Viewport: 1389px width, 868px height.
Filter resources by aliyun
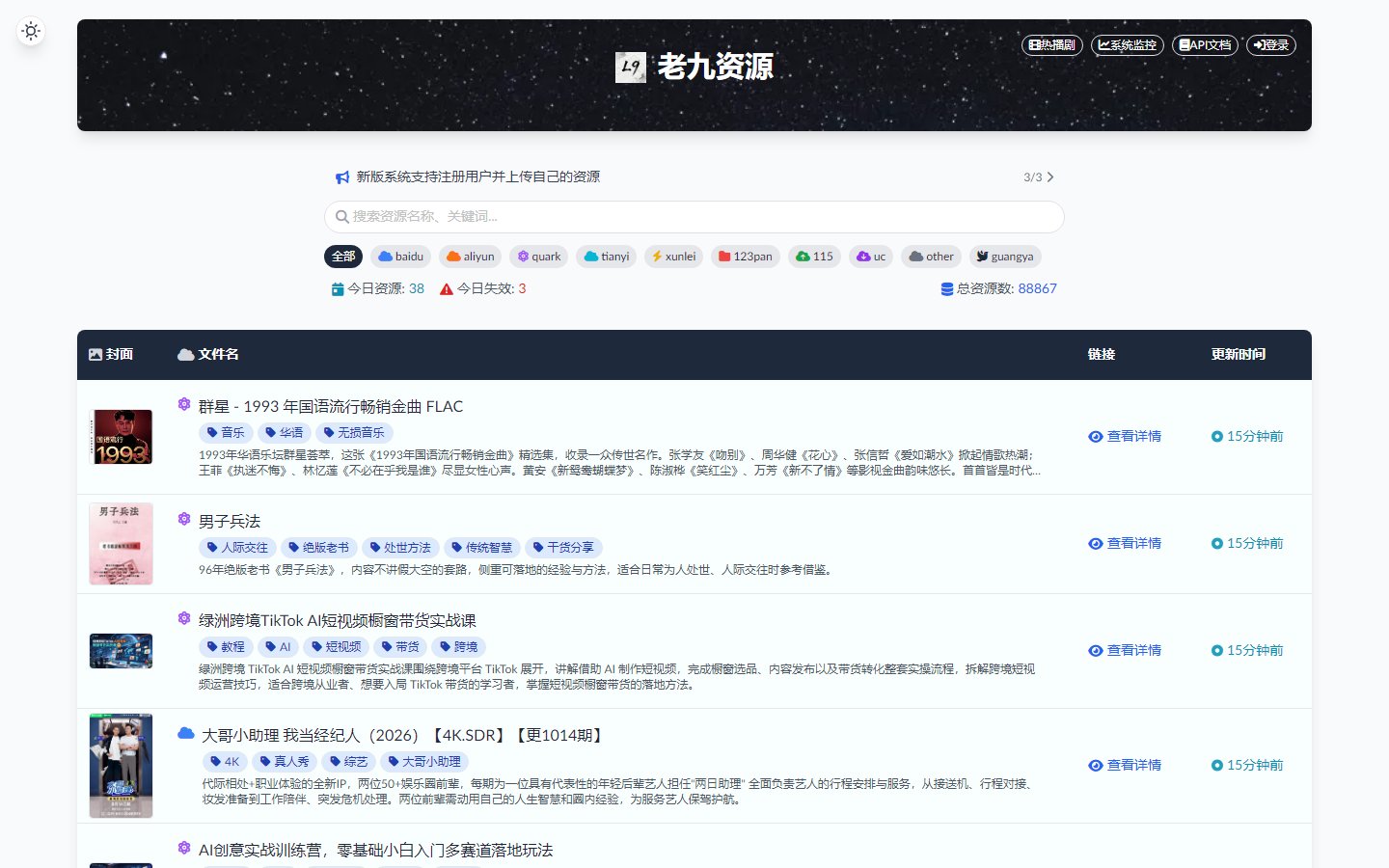pos(471,257)
